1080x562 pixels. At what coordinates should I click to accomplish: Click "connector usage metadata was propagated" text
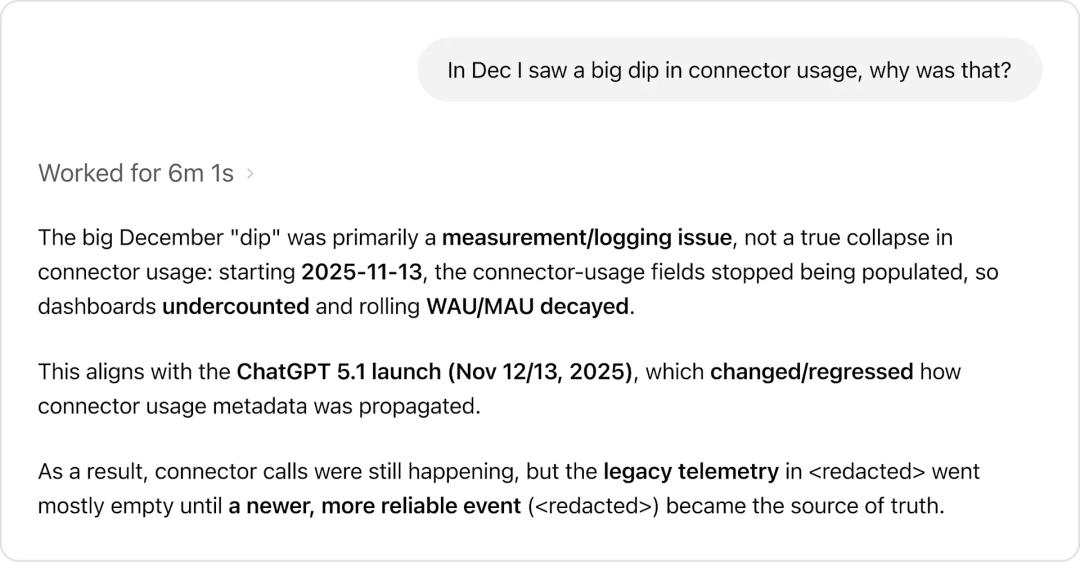point(258,406)
